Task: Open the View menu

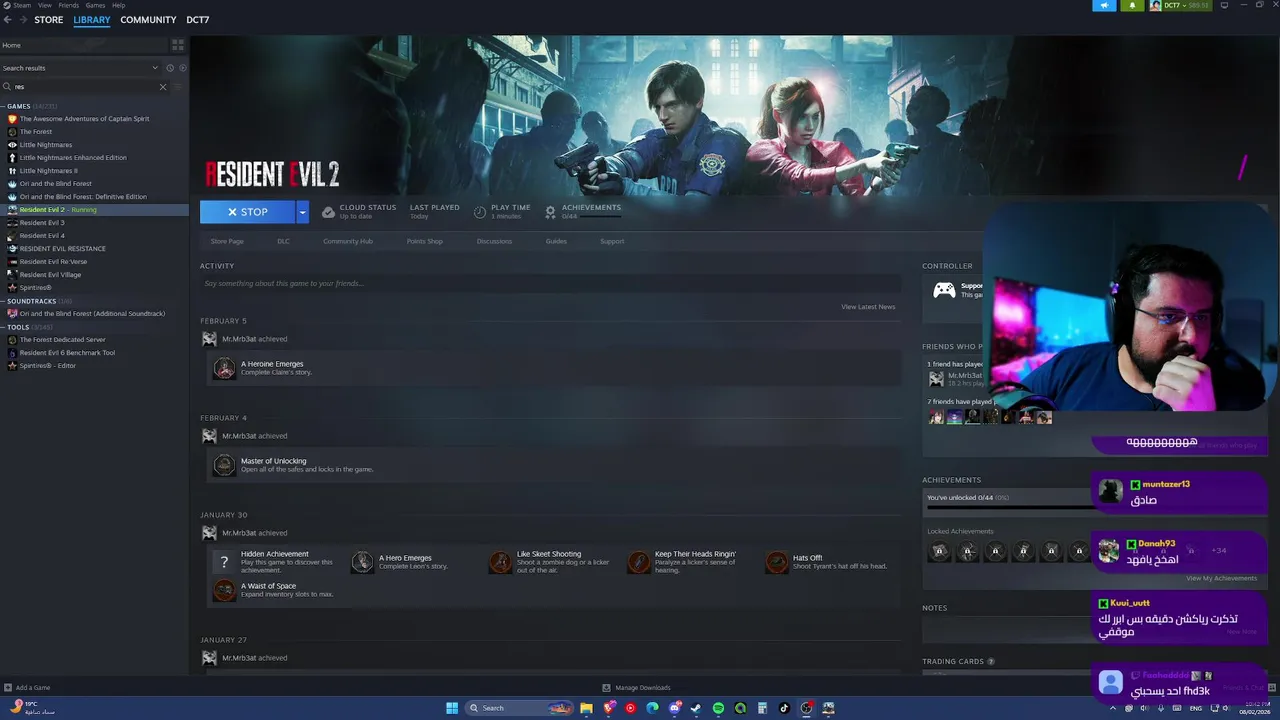Action: pos(45,5)
